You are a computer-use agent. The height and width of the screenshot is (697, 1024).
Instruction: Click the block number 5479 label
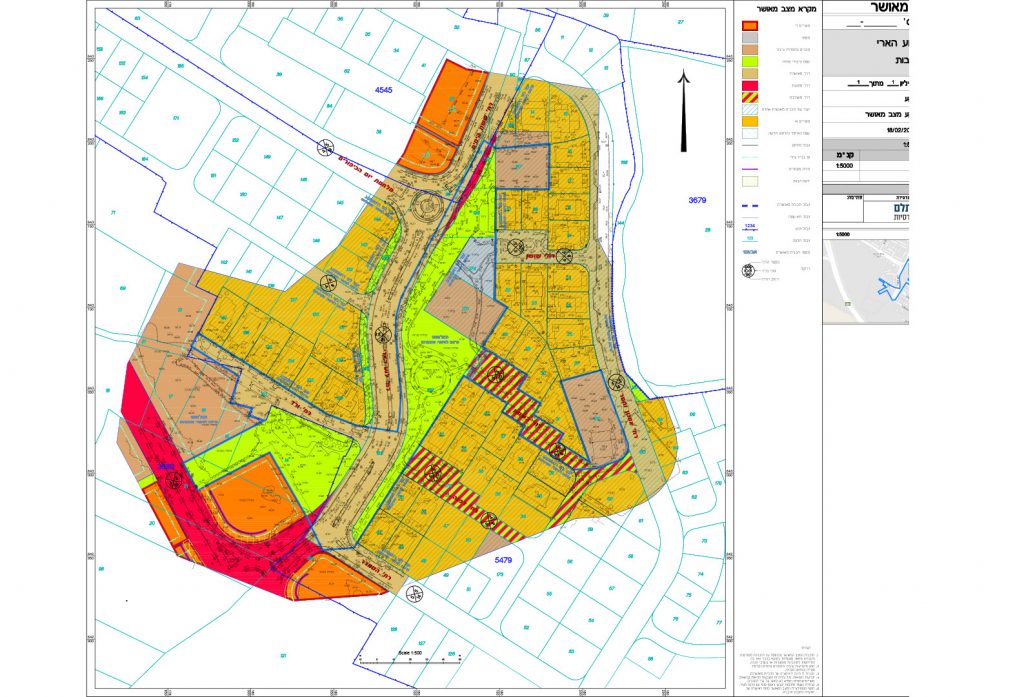pos(502,562)
